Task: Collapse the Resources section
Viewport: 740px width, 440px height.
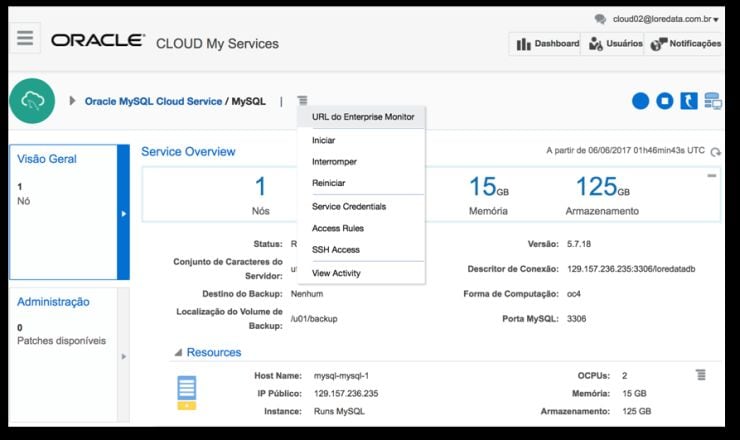Action: tap(179, 352)
